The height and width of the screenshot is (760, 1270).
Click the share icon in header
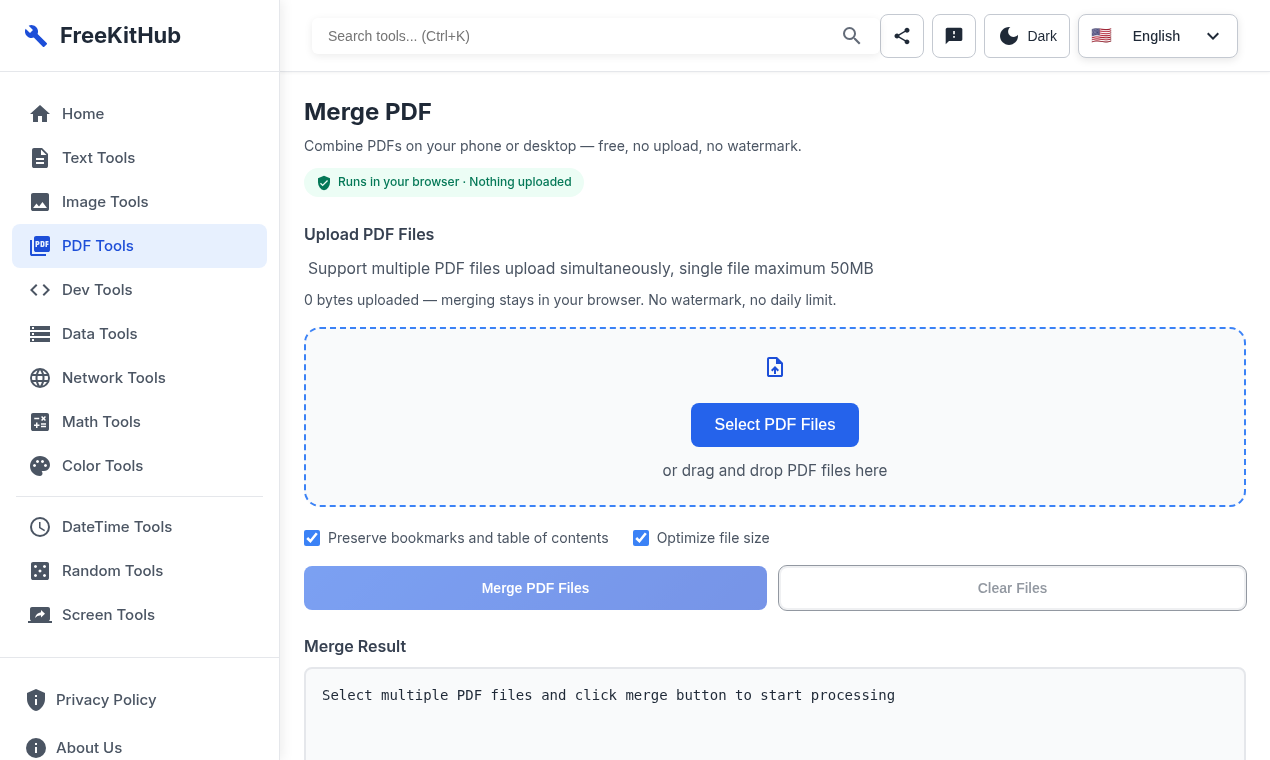902,36
